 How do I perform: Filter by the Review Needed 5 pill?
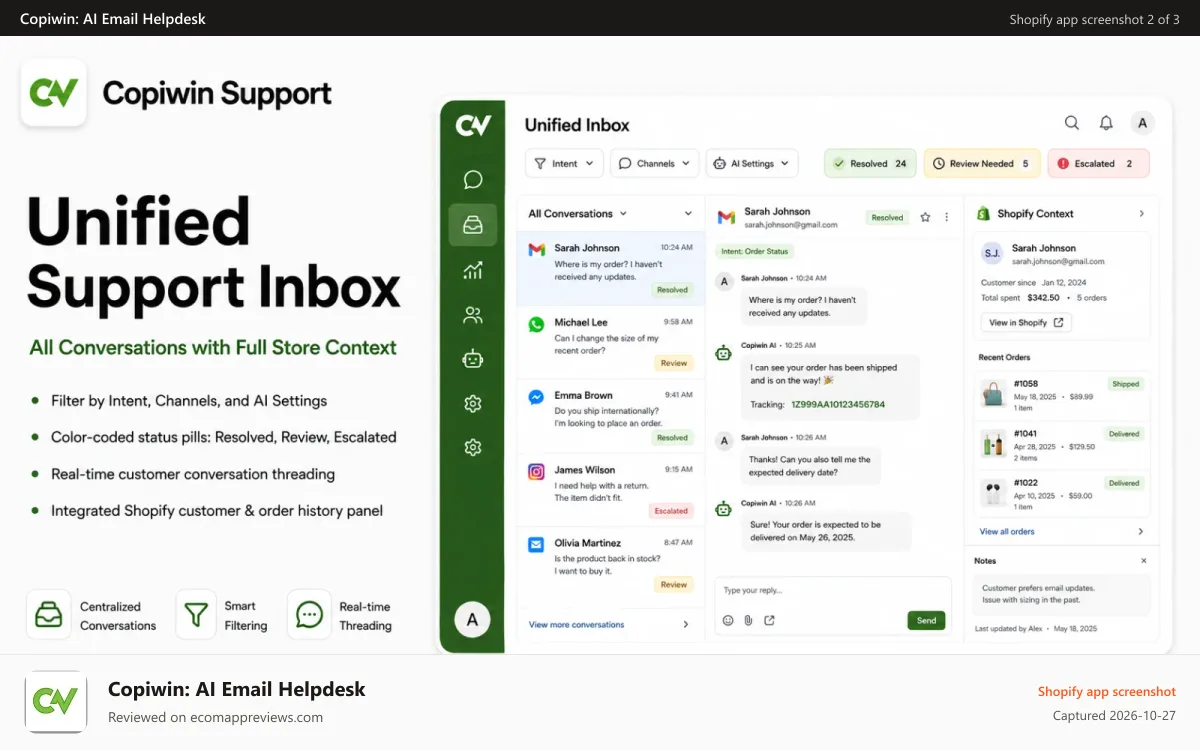point(982,163)
